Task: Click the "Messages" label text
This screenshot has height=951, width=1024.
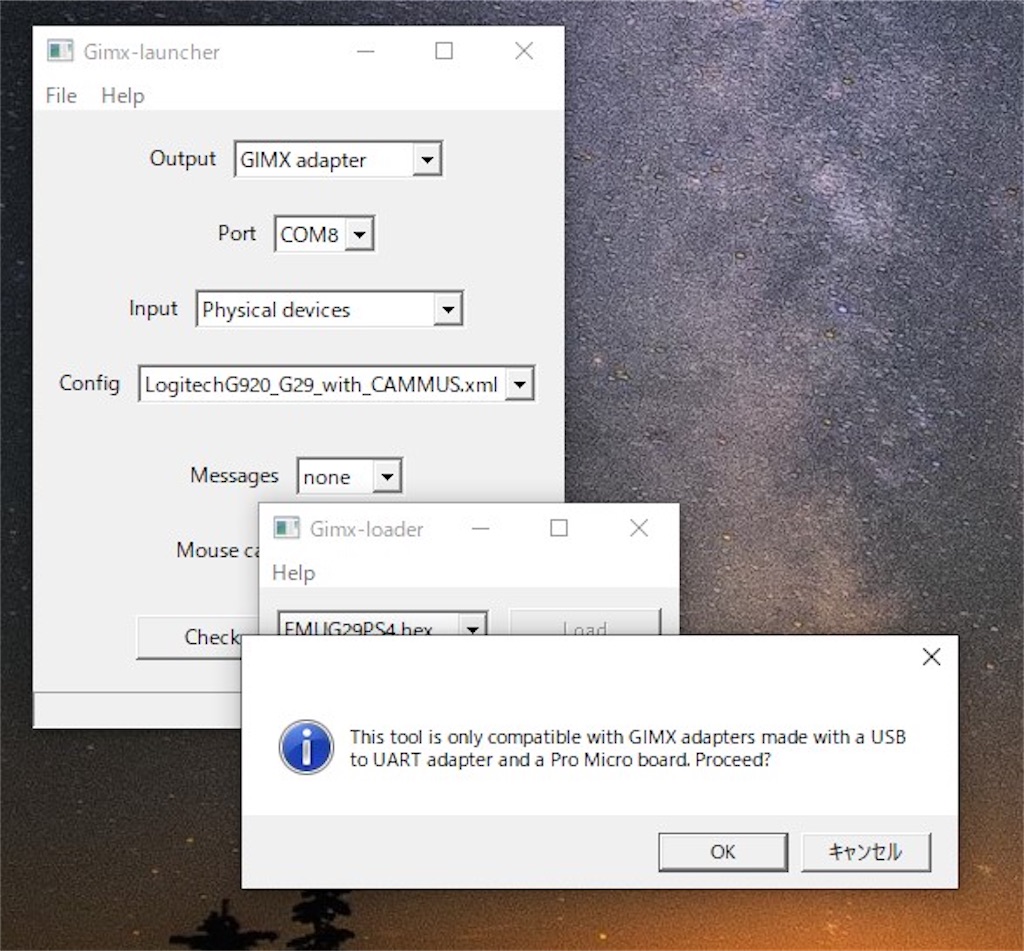Action: (x=234, y=476)
